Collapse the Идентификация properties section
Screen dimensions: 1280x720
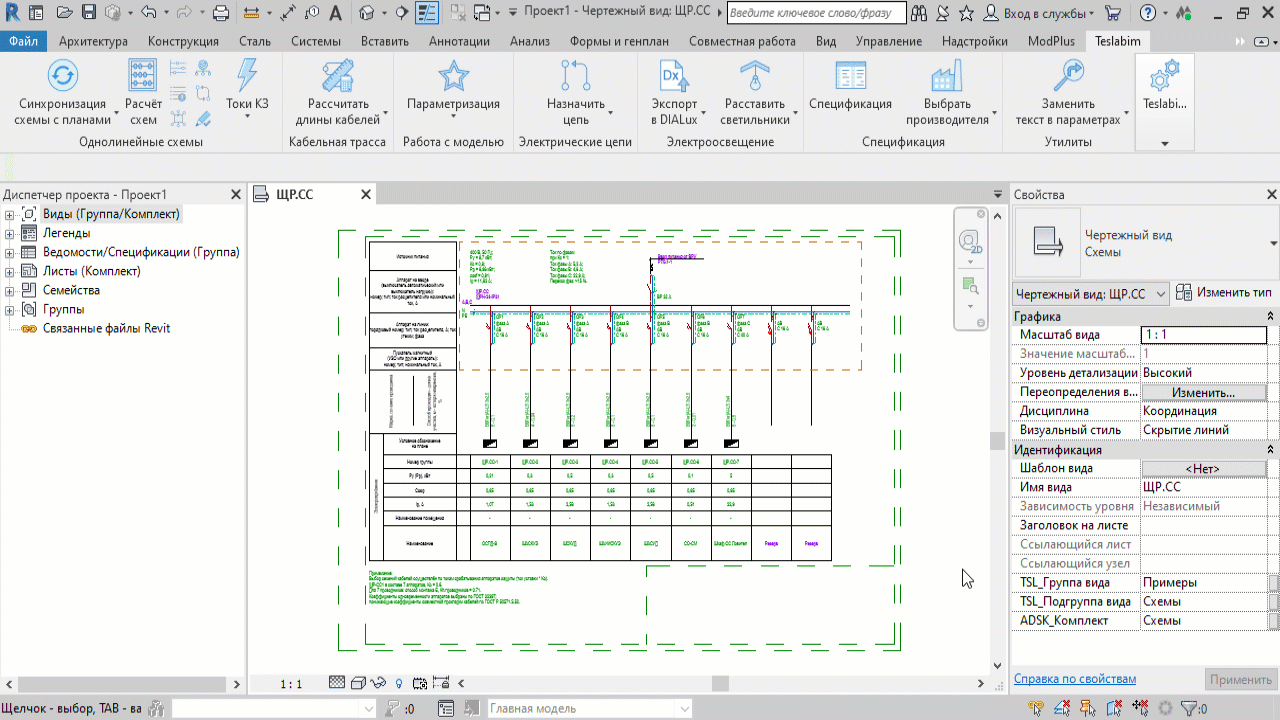point(1271,450)
